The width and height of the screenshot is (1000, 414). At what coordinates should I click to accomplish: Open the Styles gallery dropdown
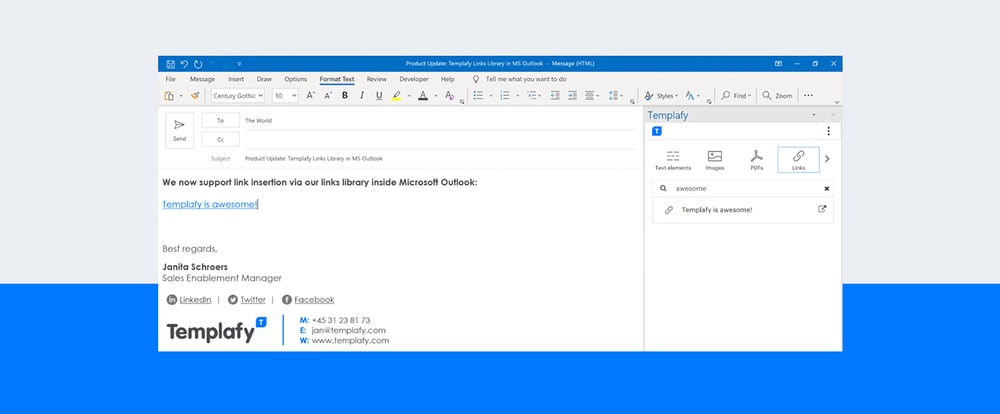tap(661, 96)
